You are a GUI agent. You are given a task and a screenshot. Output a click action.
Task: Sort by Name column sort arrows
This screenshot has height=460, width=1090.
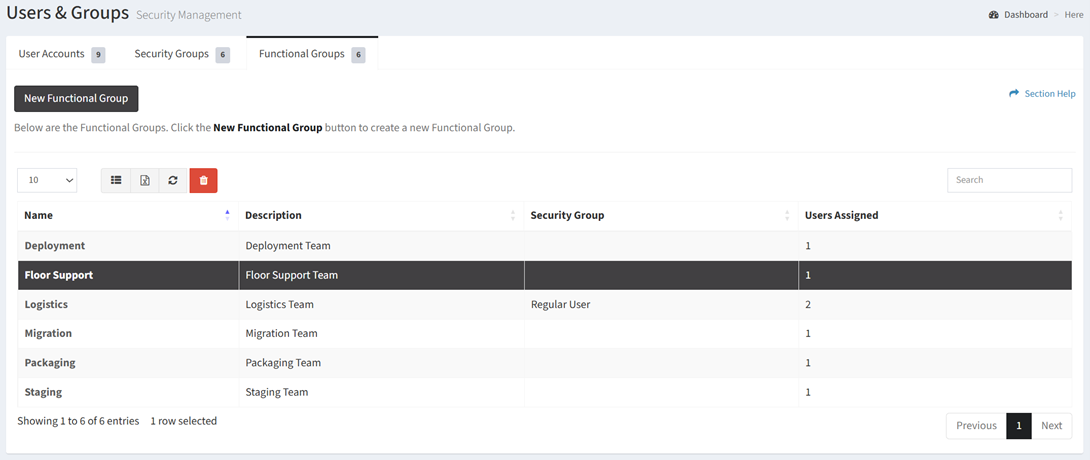(227, 215)
